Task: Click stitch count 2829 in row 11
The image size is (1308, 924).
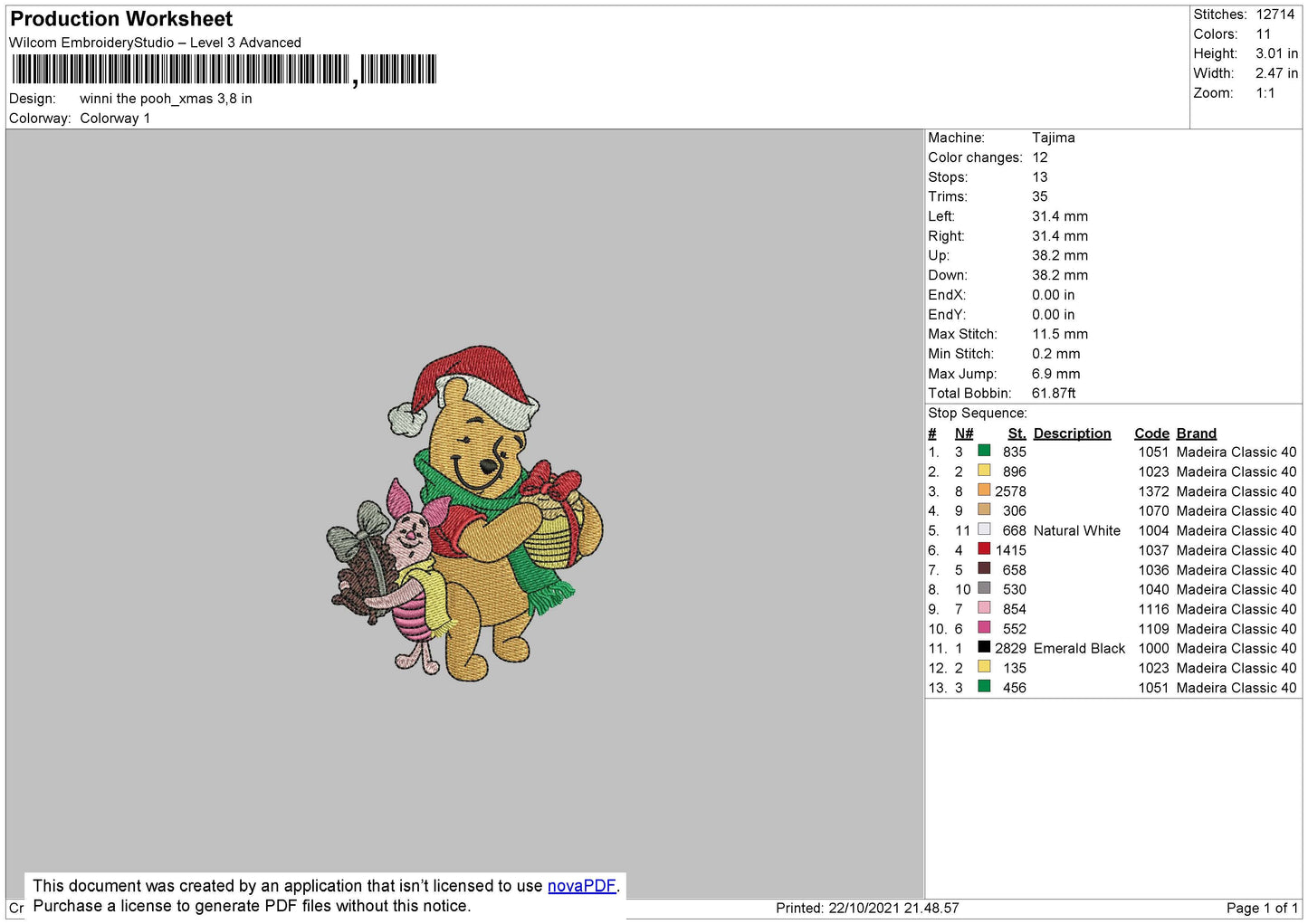Action: [x=1011, y=648]
